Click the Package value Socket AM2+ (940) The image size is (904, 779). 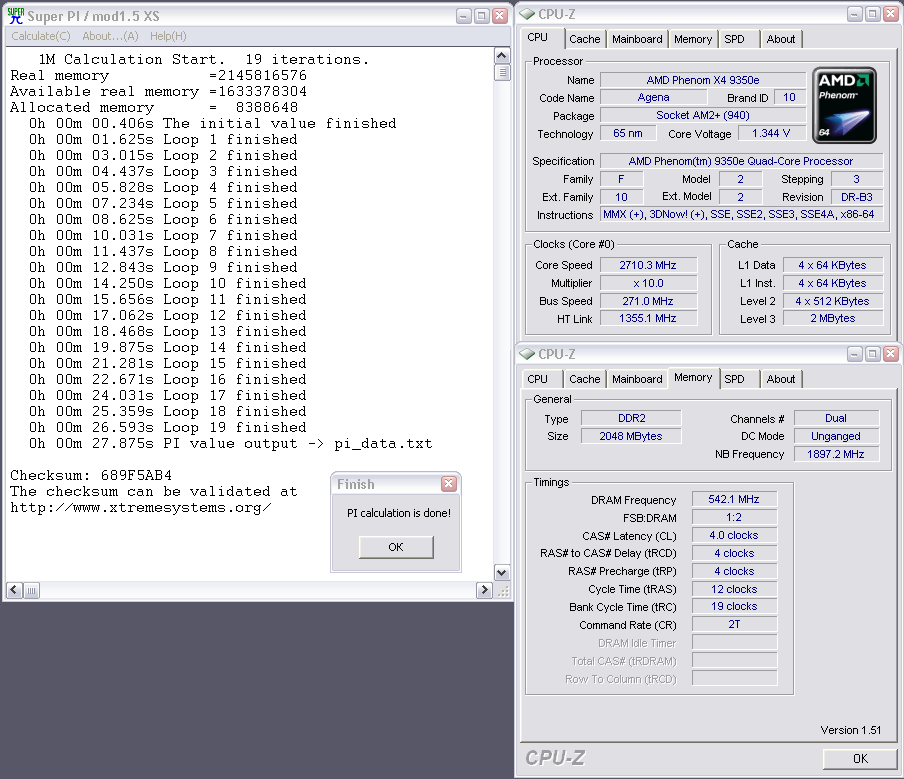tap(703, 115)
